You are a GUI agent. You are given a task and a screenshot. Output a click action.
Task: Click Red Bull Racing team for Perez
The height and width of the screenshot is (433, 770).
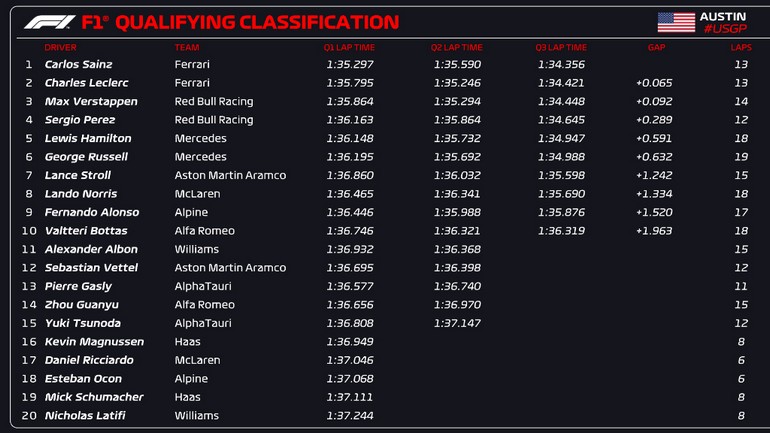tap(213, 120)
